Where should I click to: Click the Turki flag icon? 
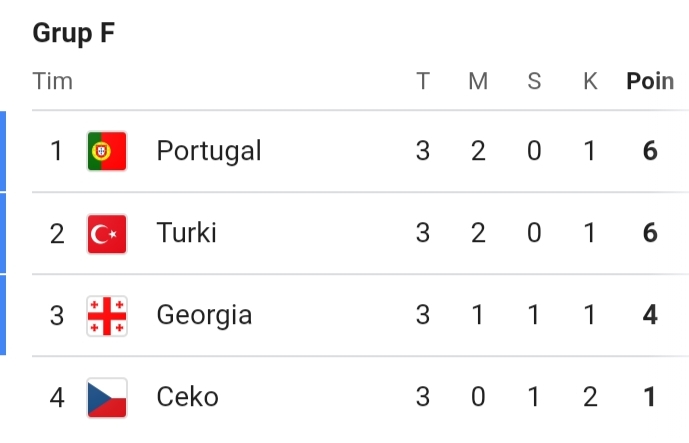coord(106,234)
